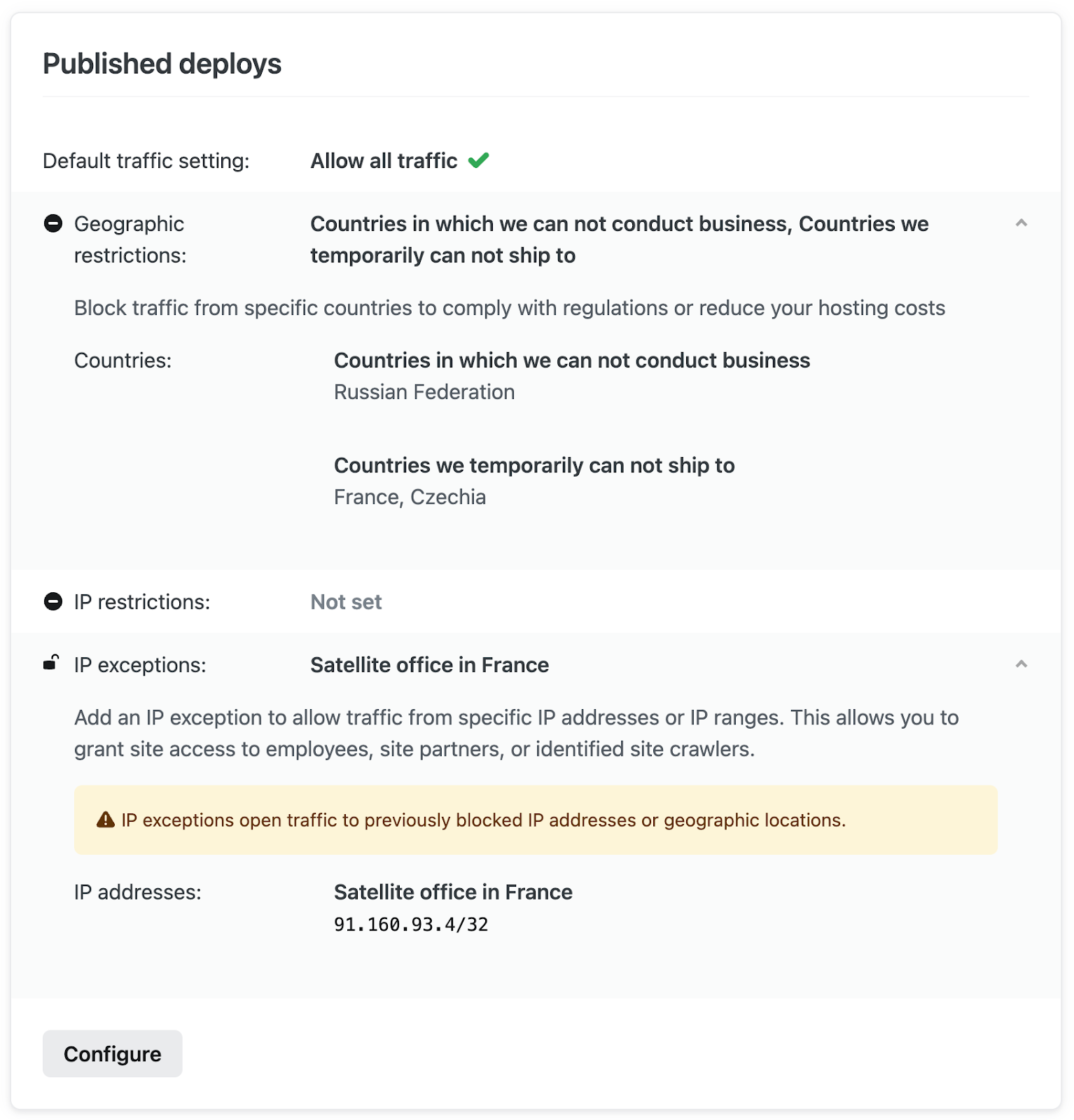Click the 91.160.93.4/32 IP address
This screenshot has height=1120, width=1074.
411,925
